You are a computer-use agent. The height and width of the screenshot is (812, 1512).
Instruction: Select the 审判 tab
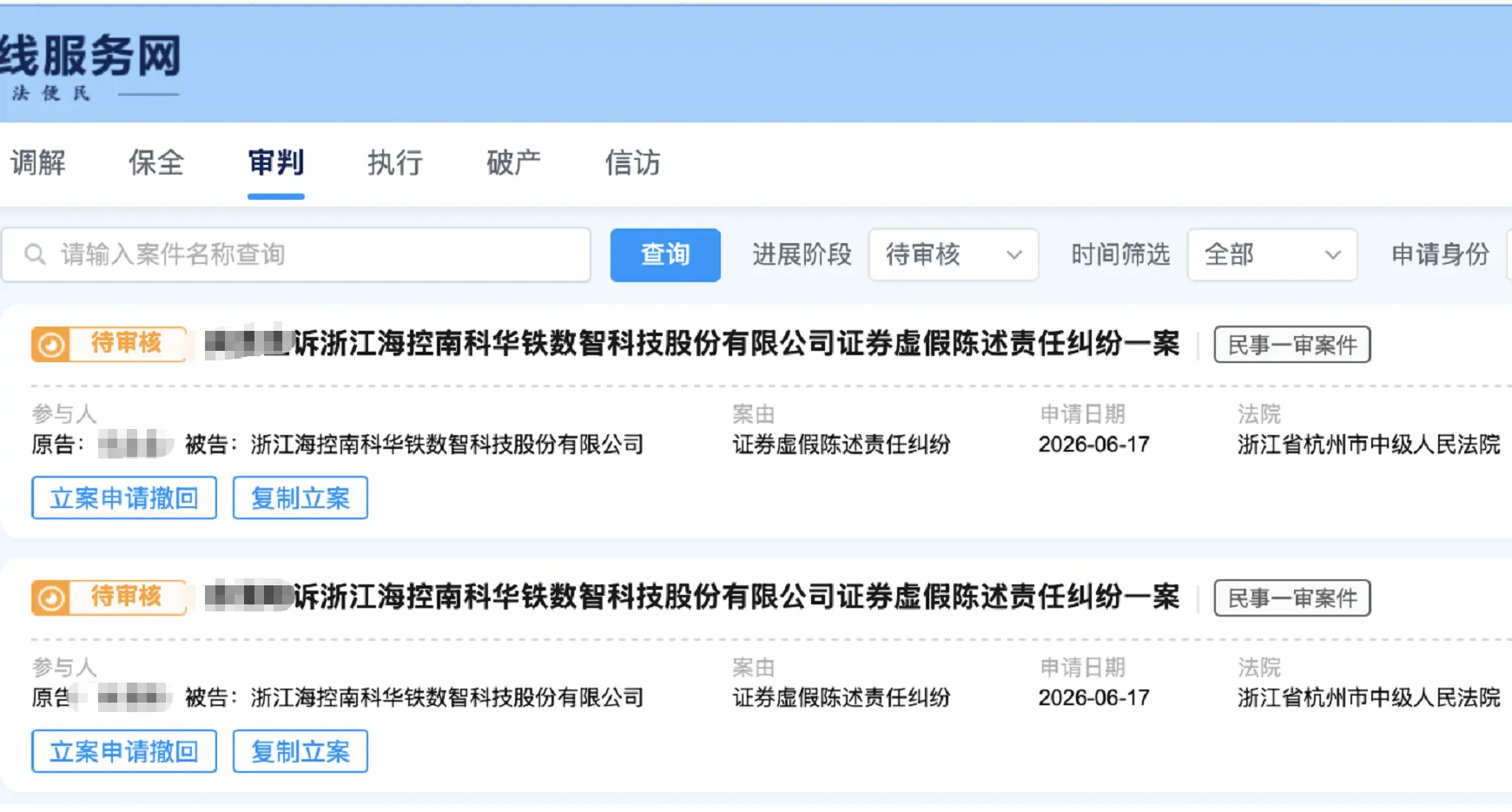276,162
